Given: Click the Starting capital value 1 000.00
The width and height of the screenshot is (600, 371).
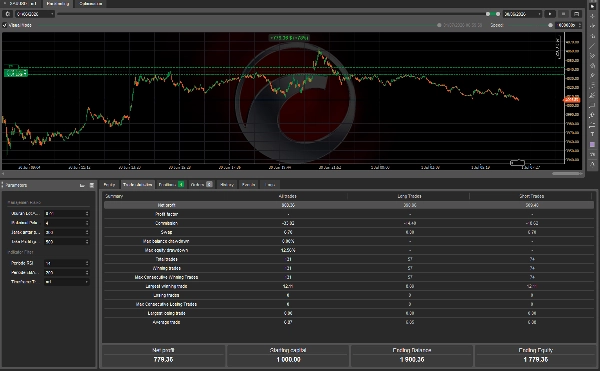Looking at the screenshot, I should coord(288,360).
